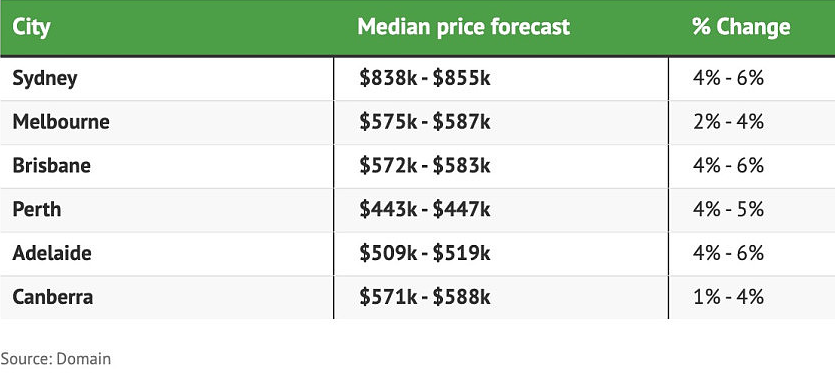
Task: Click Sydney's 4% - 6% change
Action: coord(728,79)
